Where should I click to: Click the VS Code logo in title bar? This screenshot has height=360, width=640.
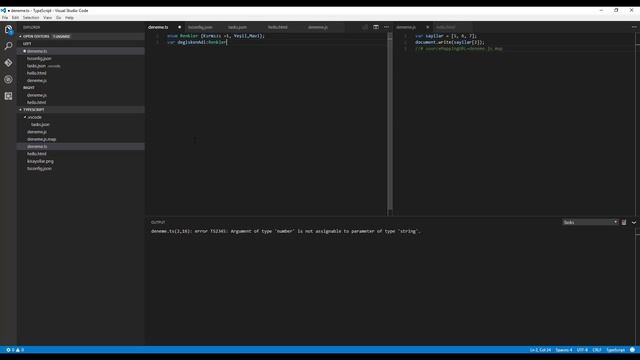tap(4, 10)
